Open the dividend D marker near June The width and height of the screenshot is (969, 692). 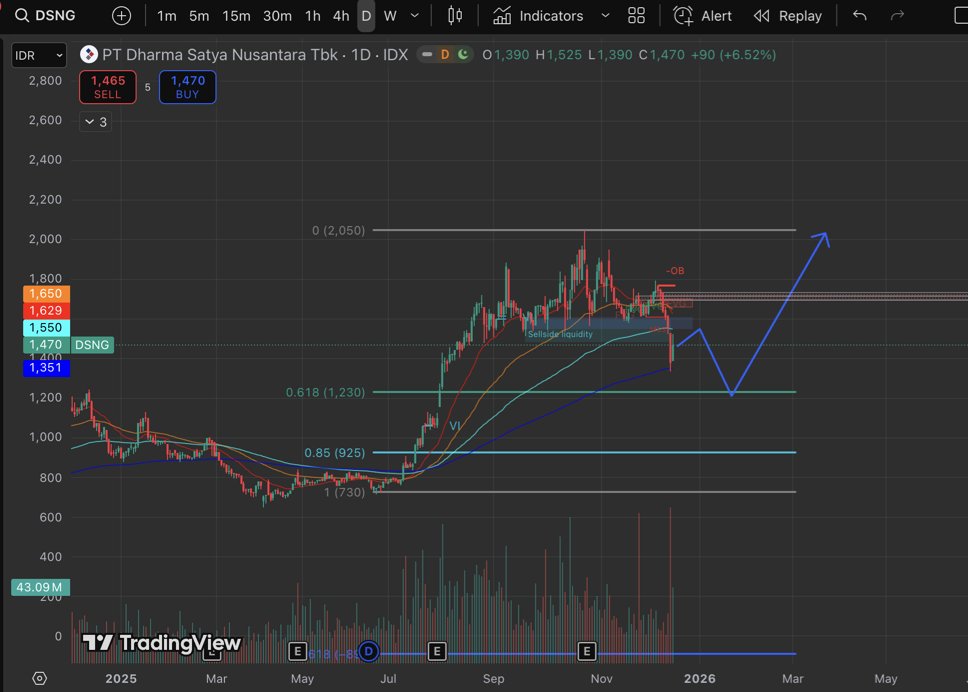pyautogui.click(x=369, y=651)
